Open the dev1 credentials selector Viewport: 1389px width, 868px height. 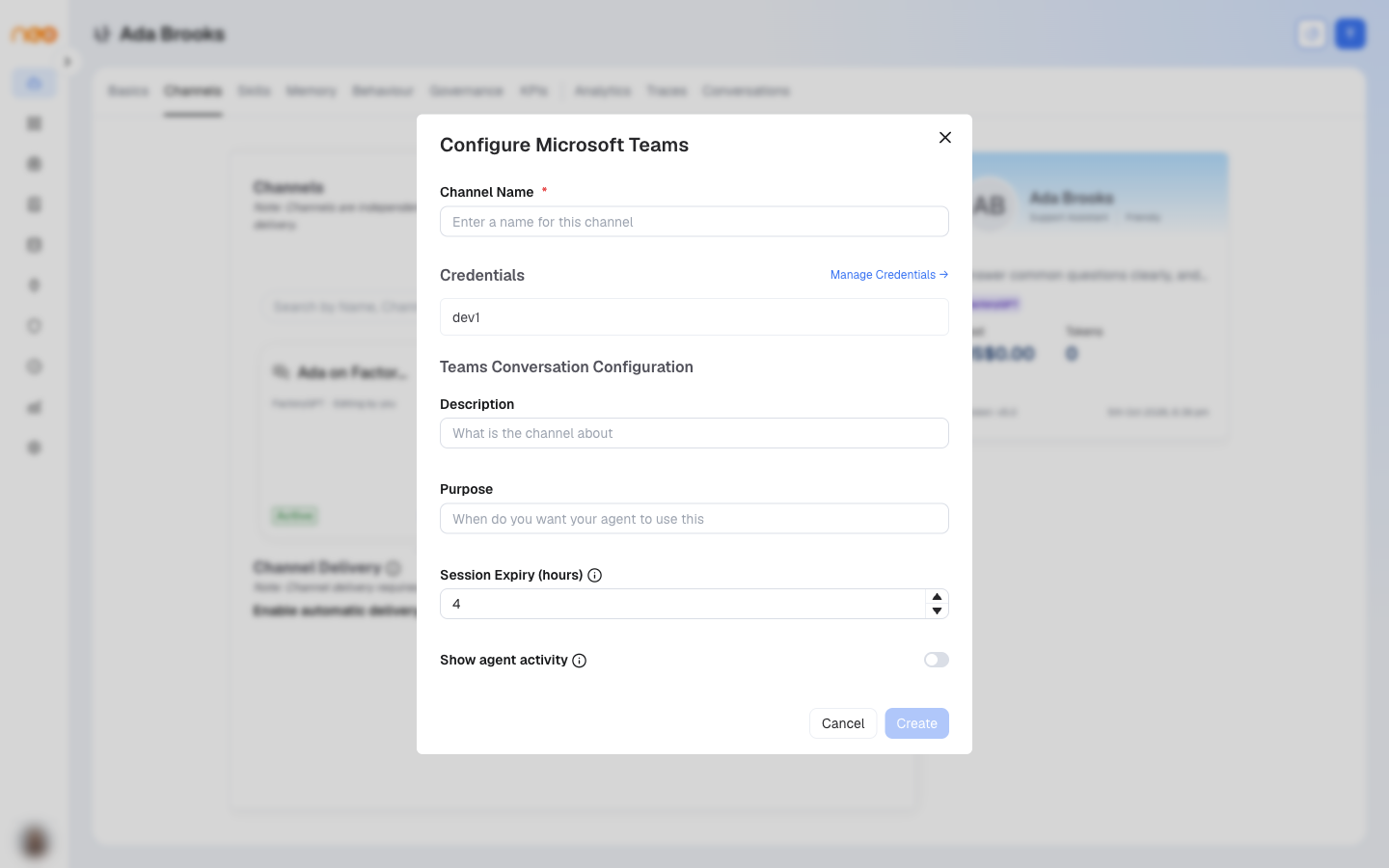694,317
